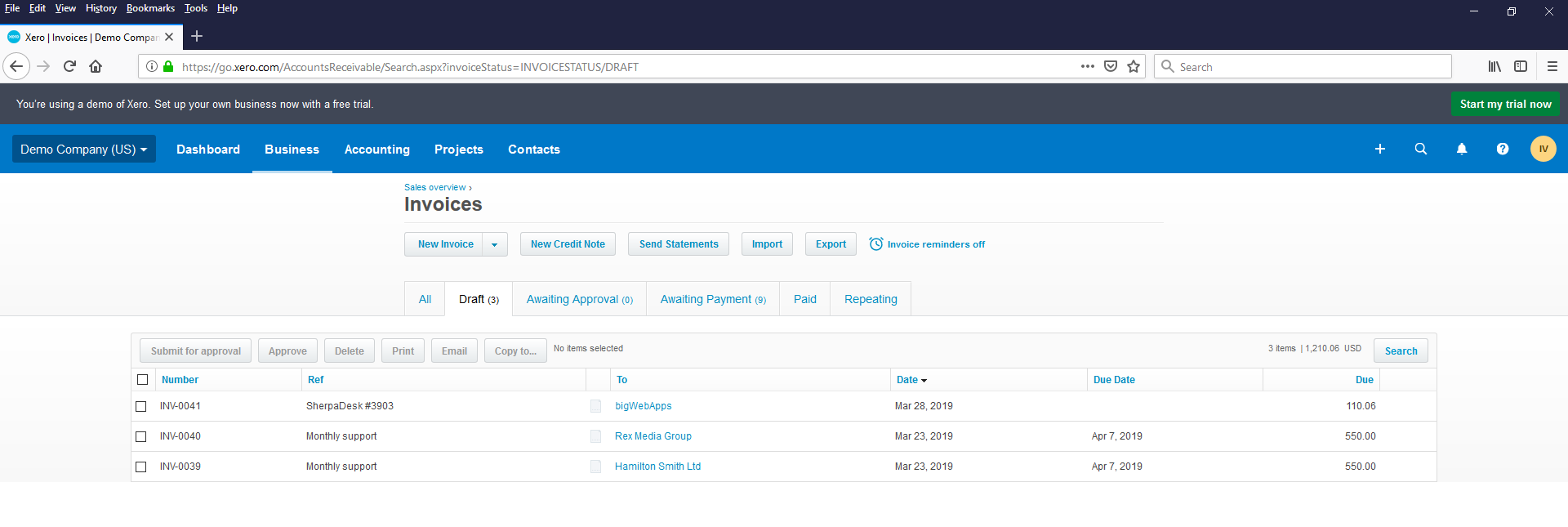Expand the New Invoice dropdown arrow
This screenshot has height=527, width=1568.
tap(494, 244)
